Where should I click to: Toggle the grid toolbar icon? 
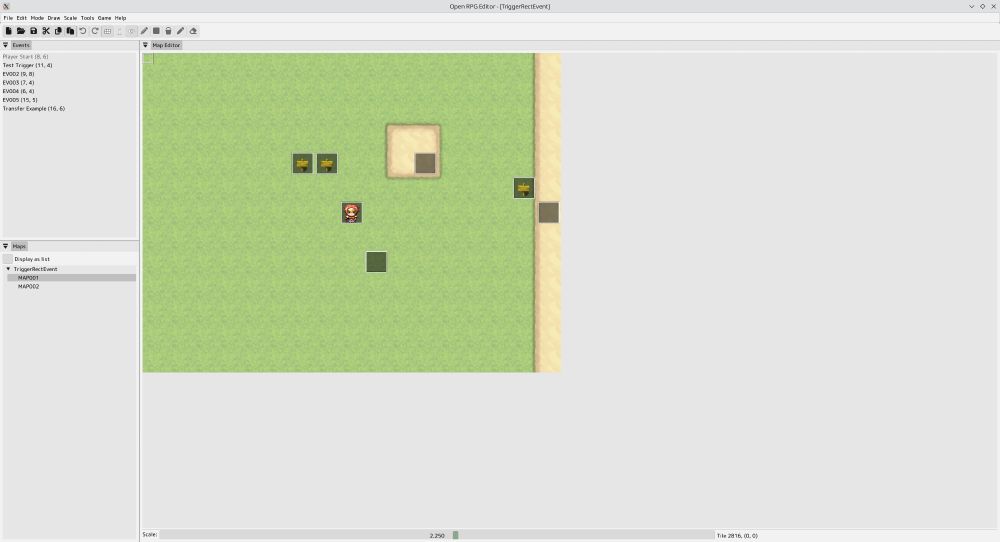tap(107, 31)
